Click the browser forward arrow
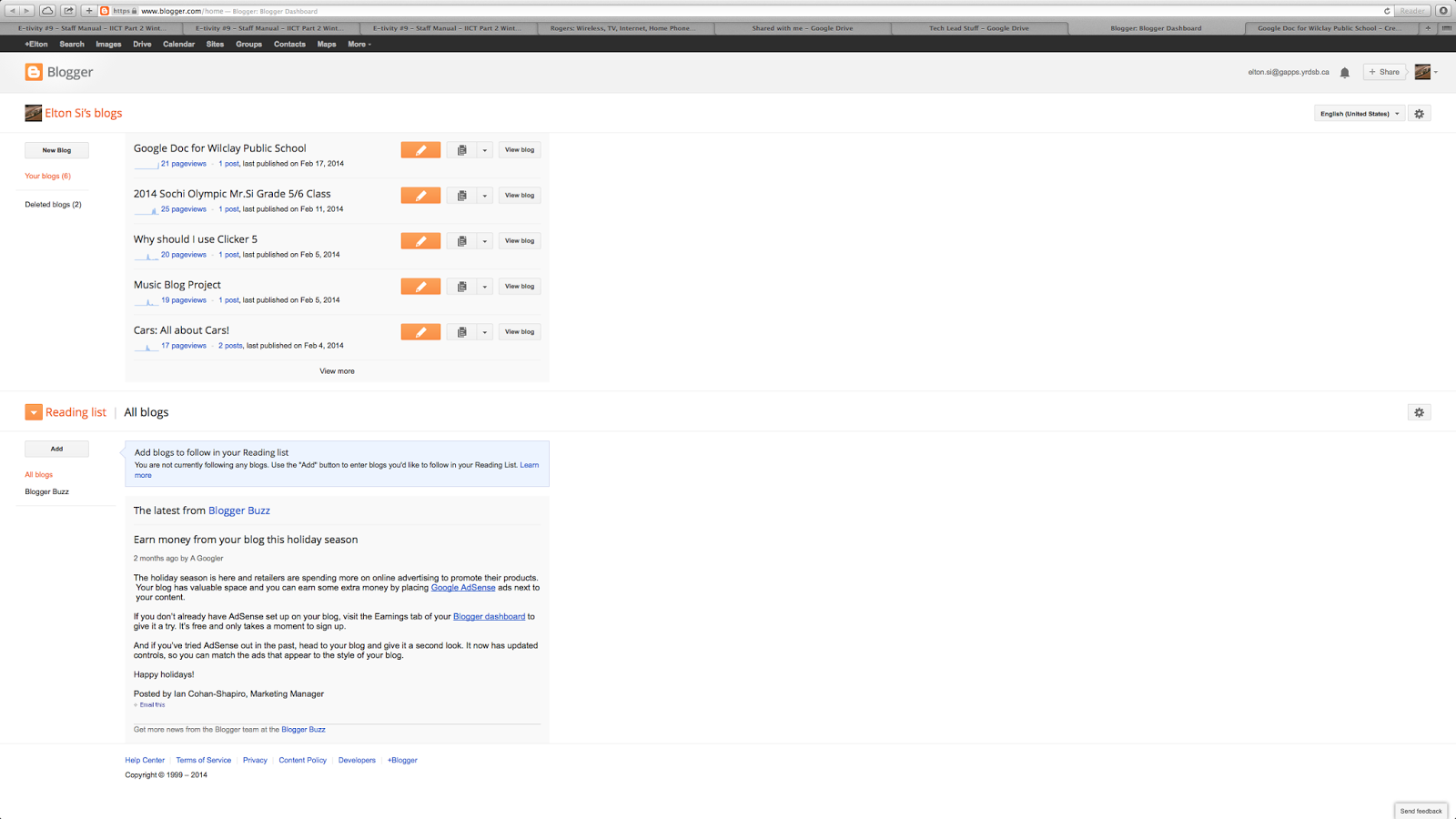 tap(26, 11)
